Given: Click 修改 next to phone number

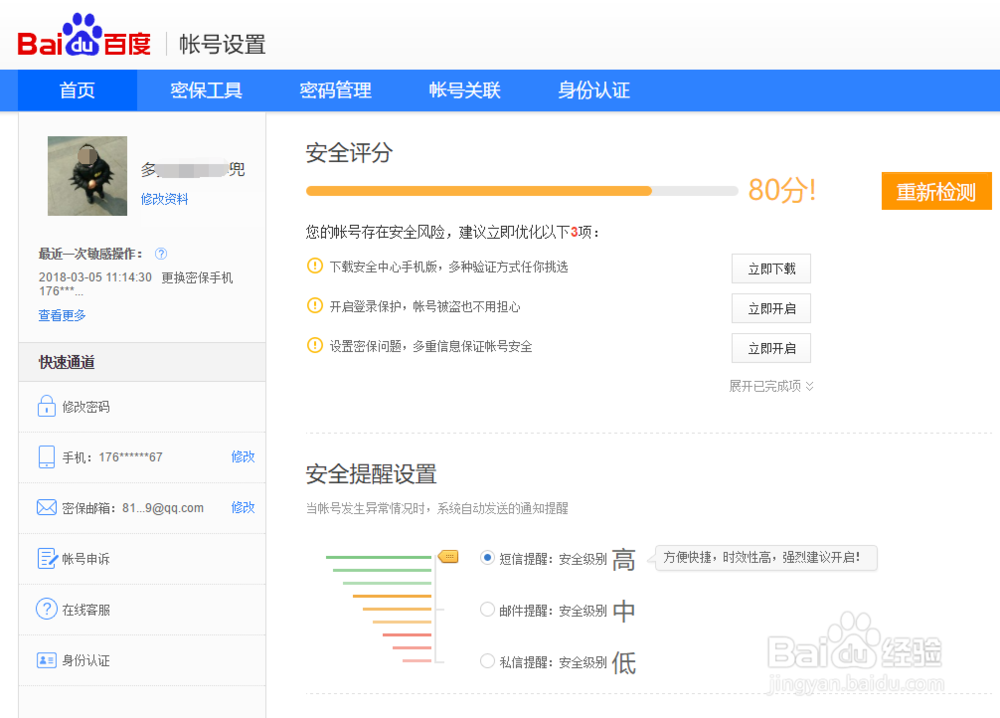Looking at the screenshot, I should 243,457.
